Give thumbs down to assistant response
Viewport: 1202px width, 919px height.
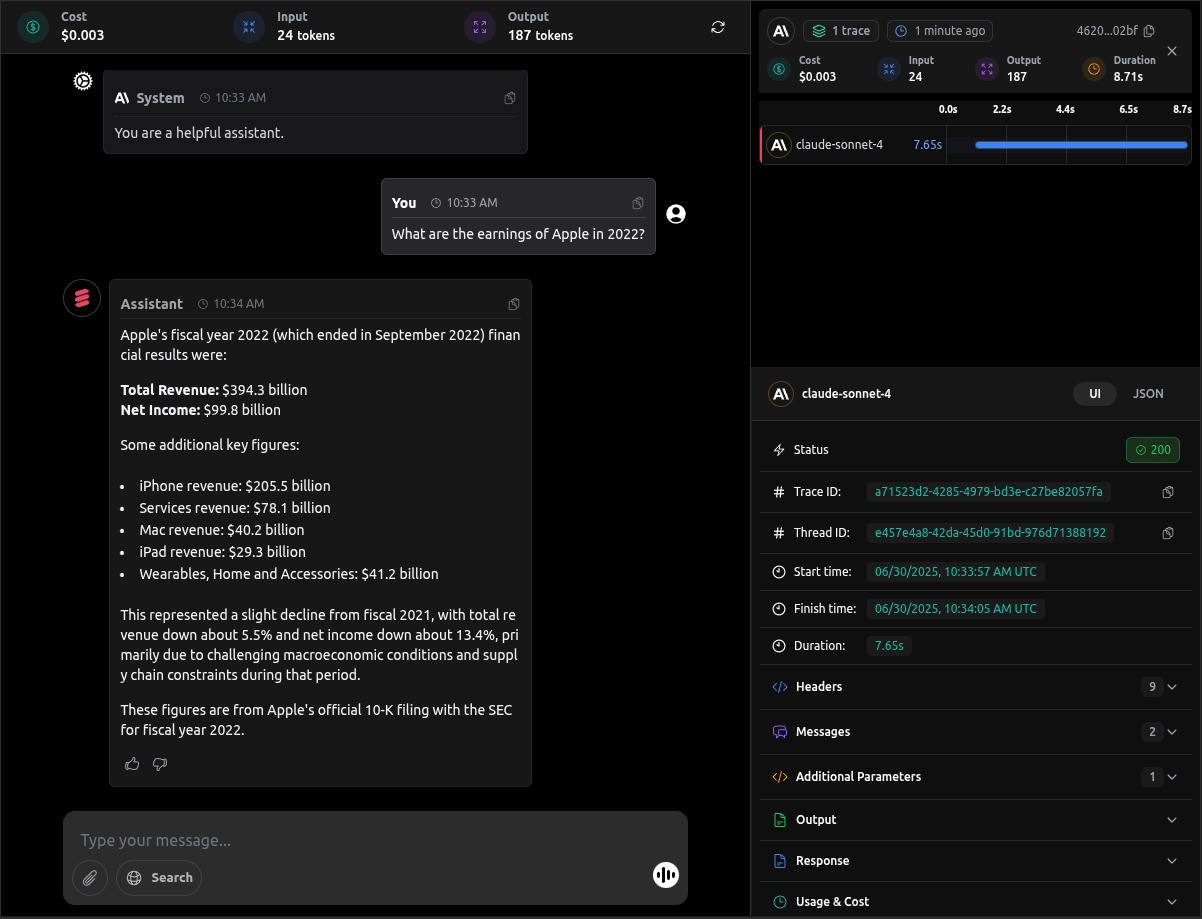[x=160, y=764]
